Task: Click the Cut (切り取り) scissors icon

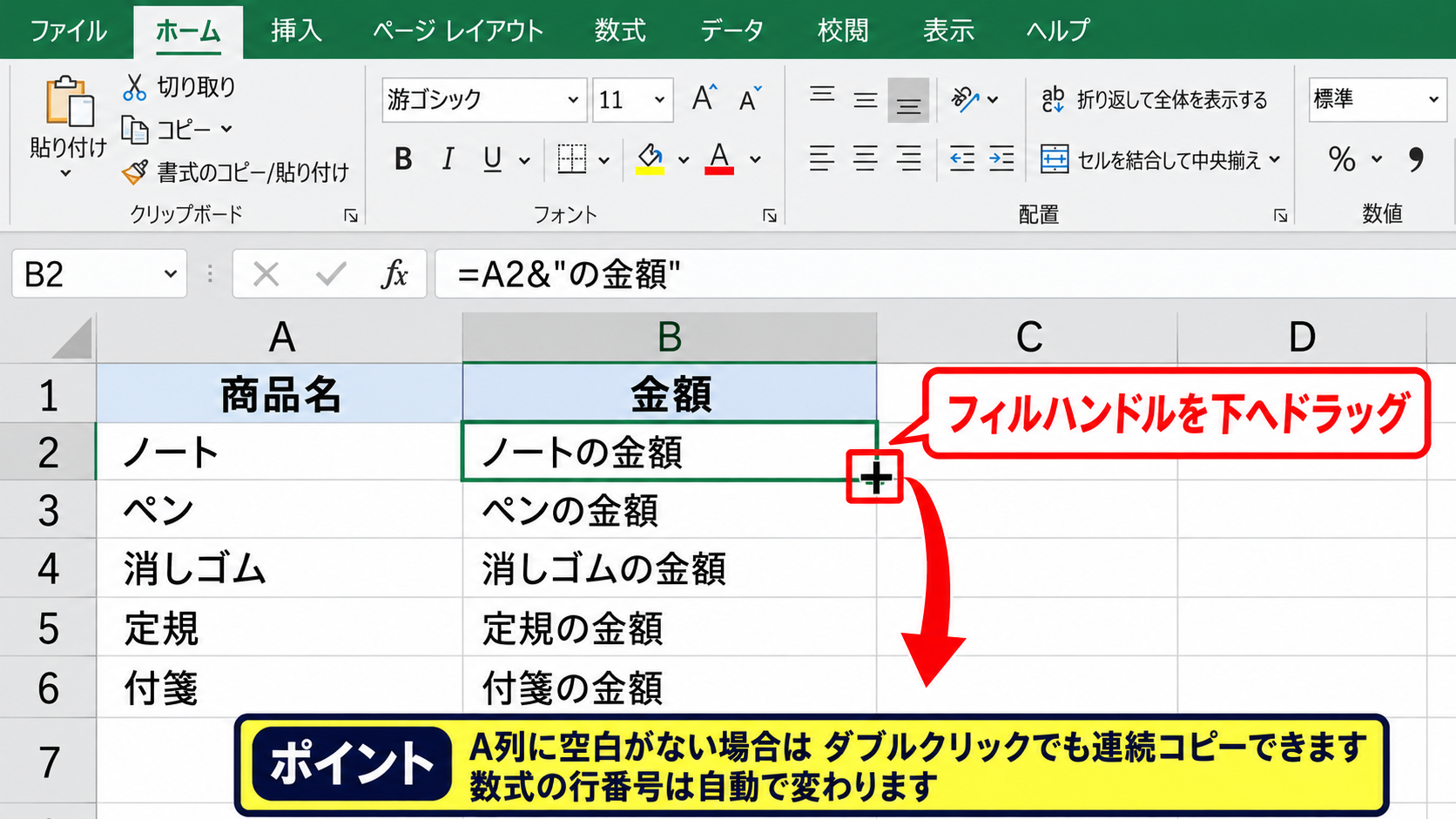Action: tap(134, 87)
